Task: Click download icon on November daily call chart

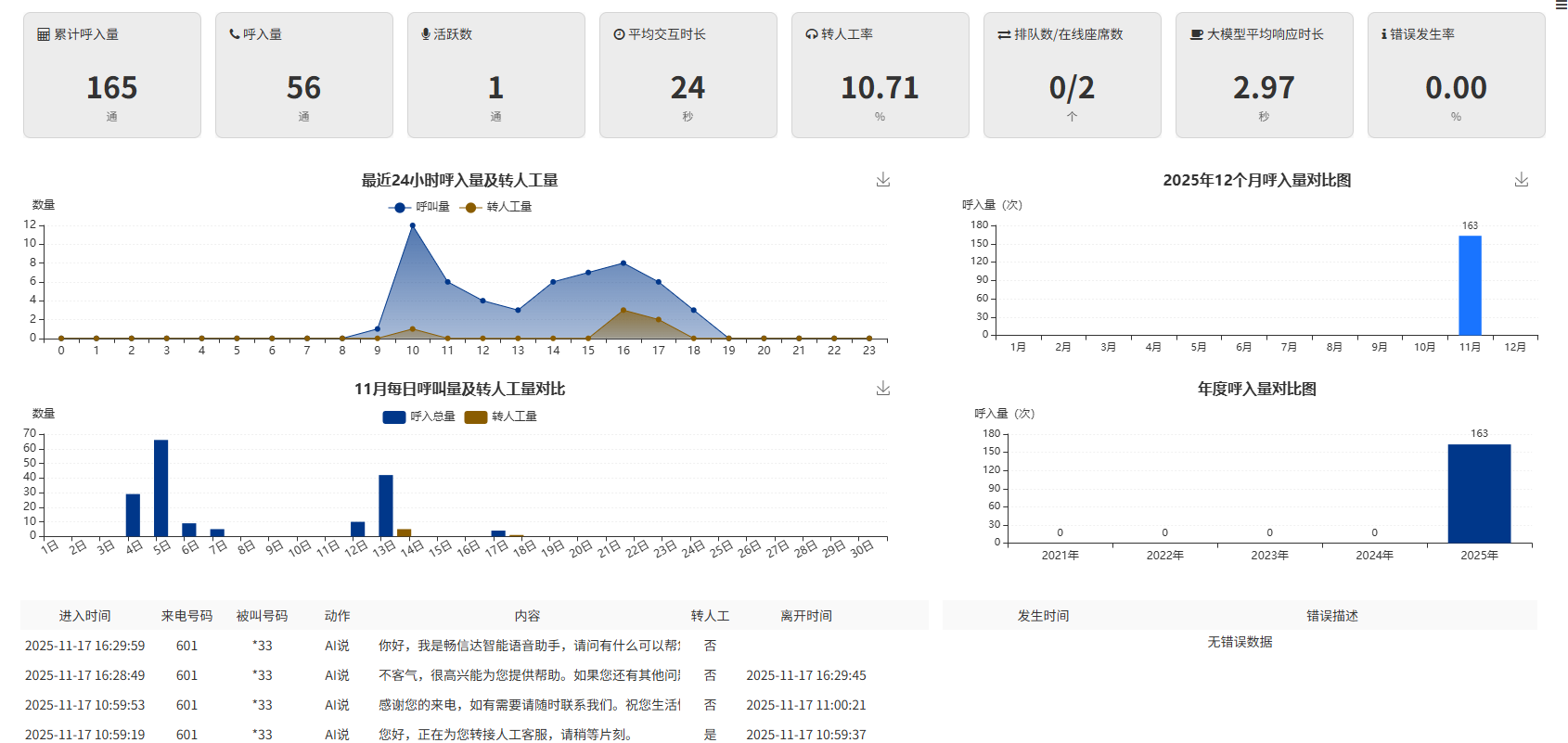Action: [x=882, y=388]
